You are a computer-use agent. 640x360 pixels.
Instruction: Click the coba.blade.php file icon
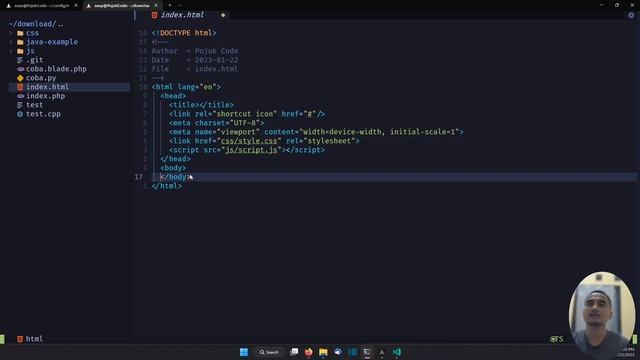[x=20, y=69]
